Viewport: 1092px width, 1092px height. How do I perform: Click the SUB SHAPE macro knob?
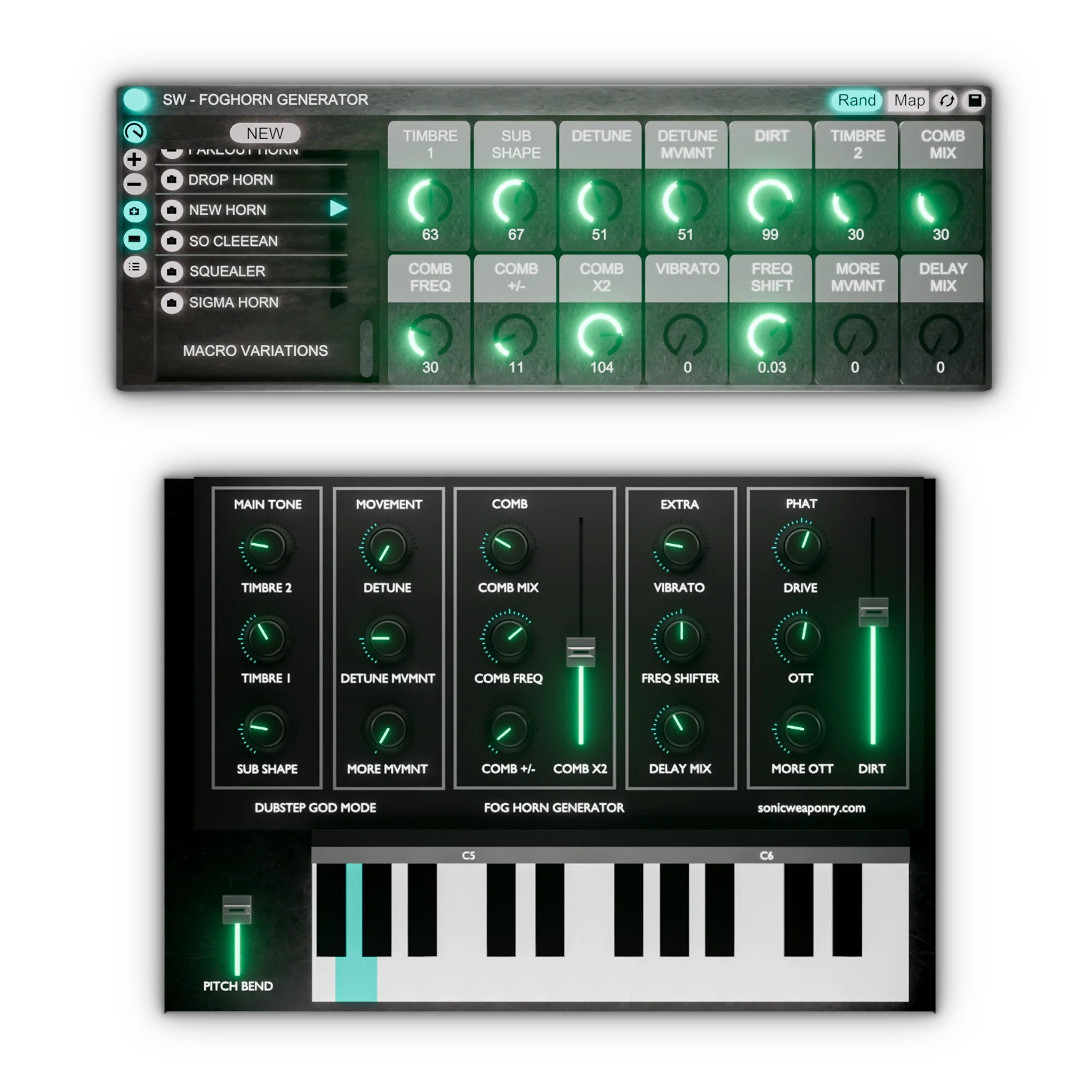tap(515, 202)
